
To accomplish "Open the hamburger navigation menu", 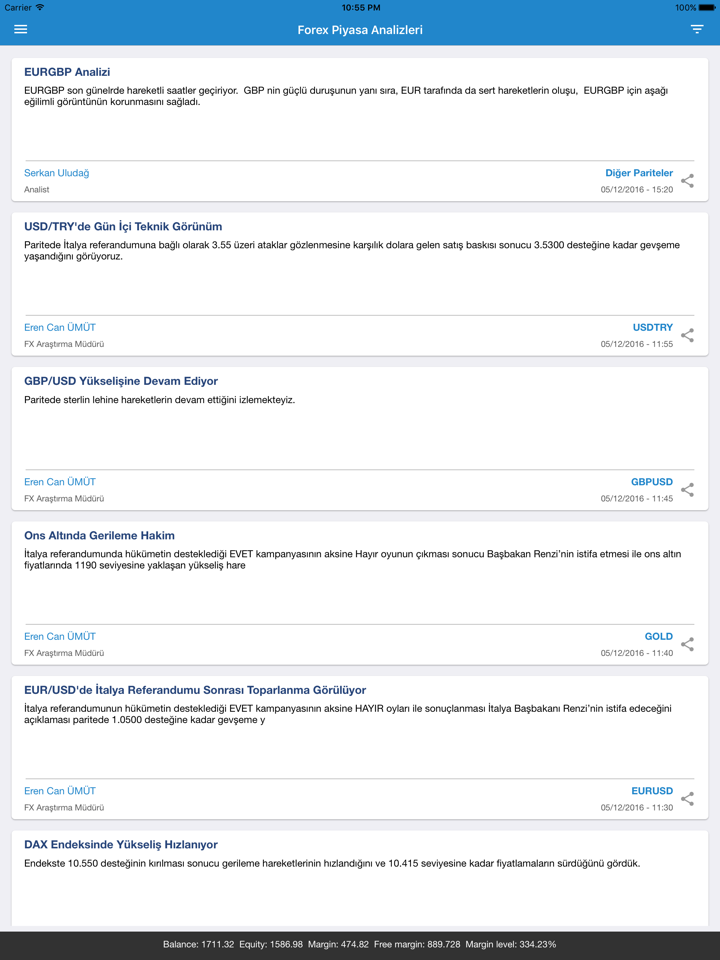I will pos(21,29).
